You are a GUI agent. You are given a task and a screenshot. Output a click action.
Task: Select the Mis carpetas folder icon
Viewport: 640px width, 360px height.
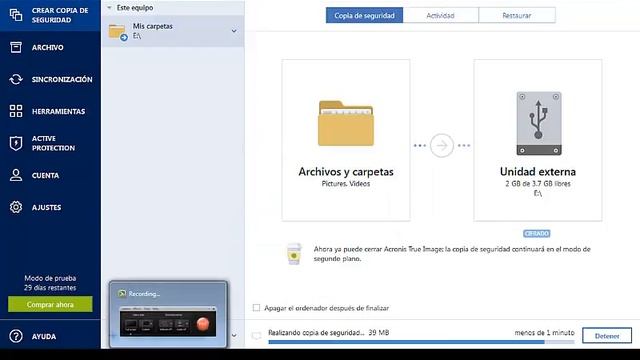coord(118,32)
